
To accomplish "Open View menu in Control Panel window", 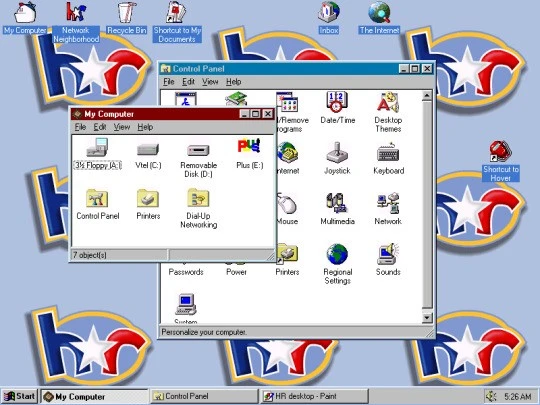I will pyautogui.click(x=210, y=82).
